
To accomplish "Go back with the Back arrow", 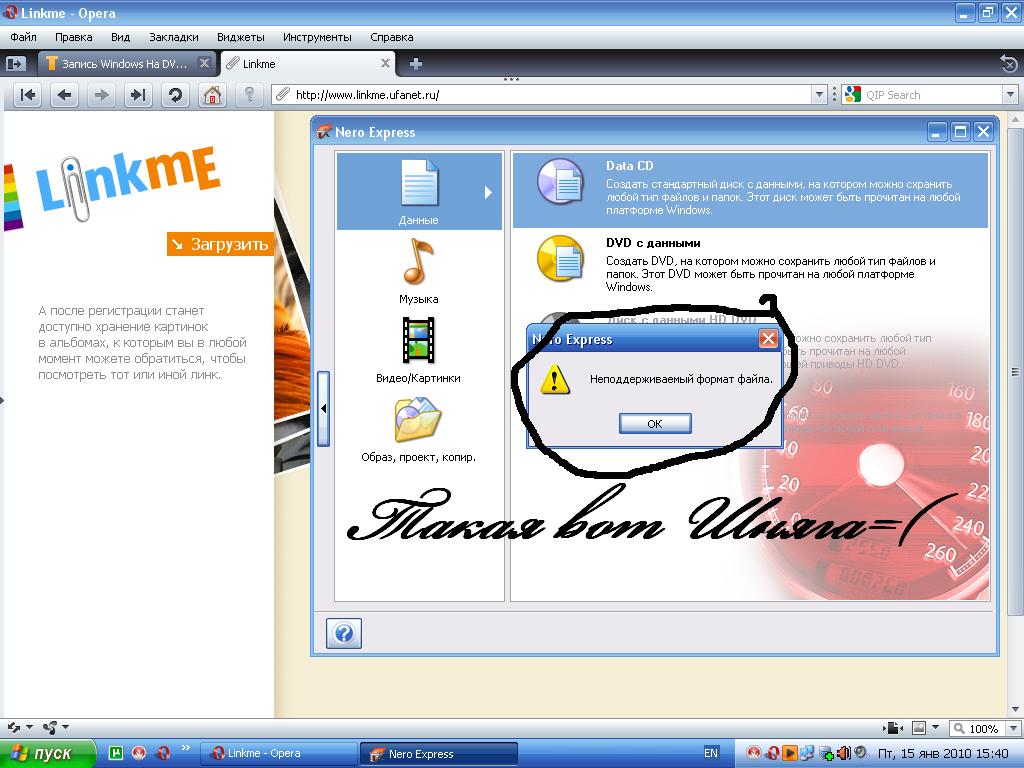I will coord(64,95).
